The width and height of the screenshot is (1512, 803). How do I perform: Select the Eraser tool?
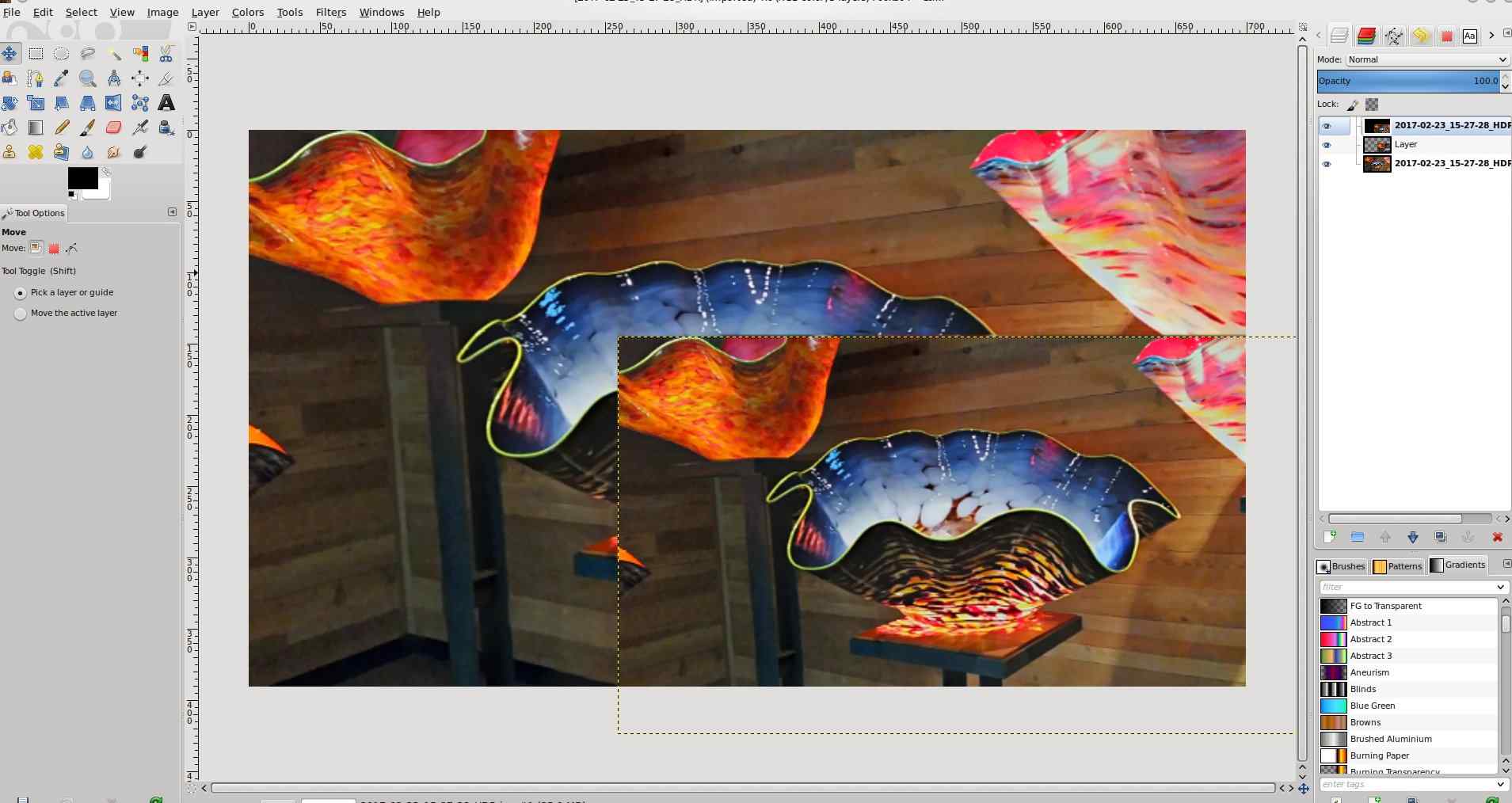[x=114, y=127]
